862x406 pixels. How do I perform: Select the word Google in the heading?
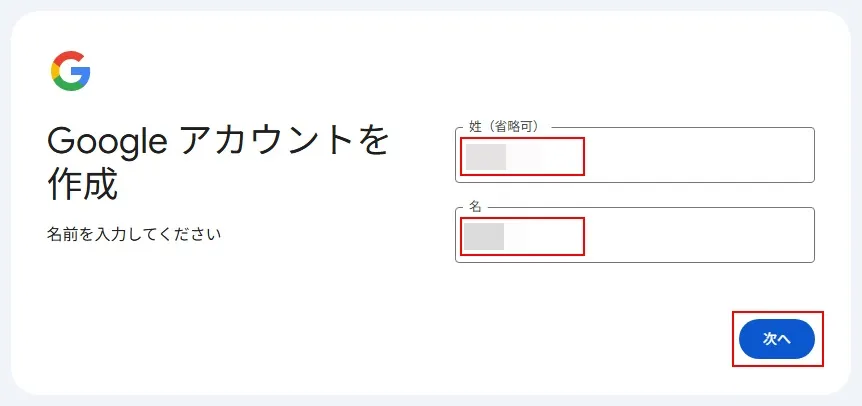(x=105, y=141)
